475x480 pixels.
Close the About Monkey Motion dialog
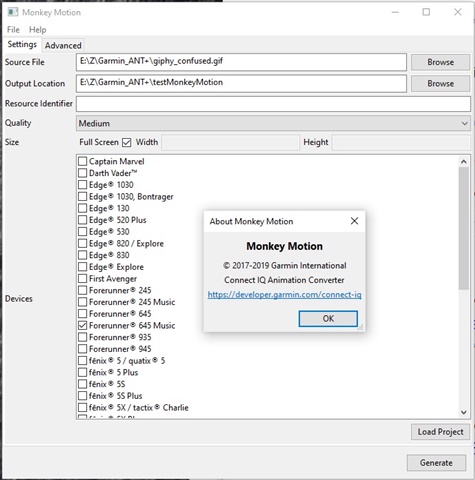click(354, 221)
